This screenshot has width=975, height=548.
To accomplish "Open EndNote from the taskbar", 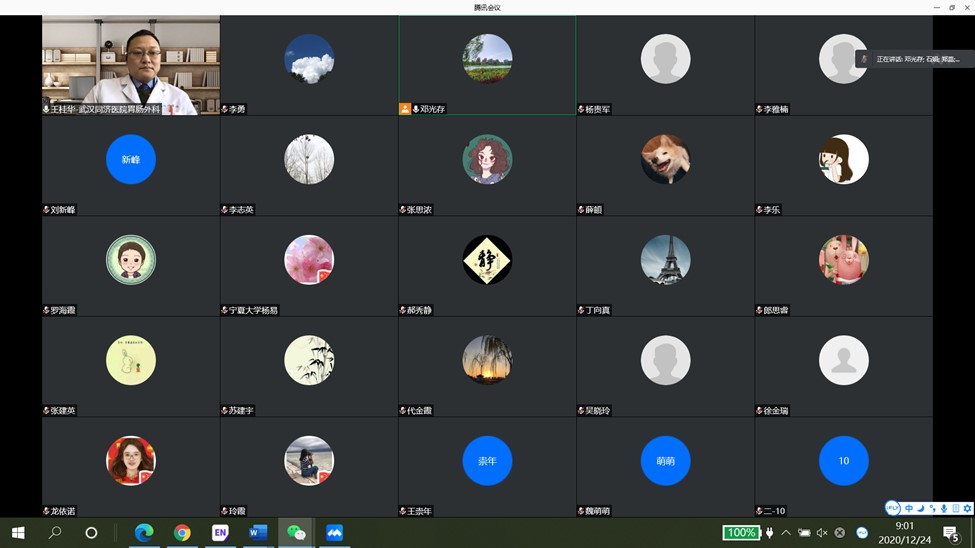I will point(220,533).
